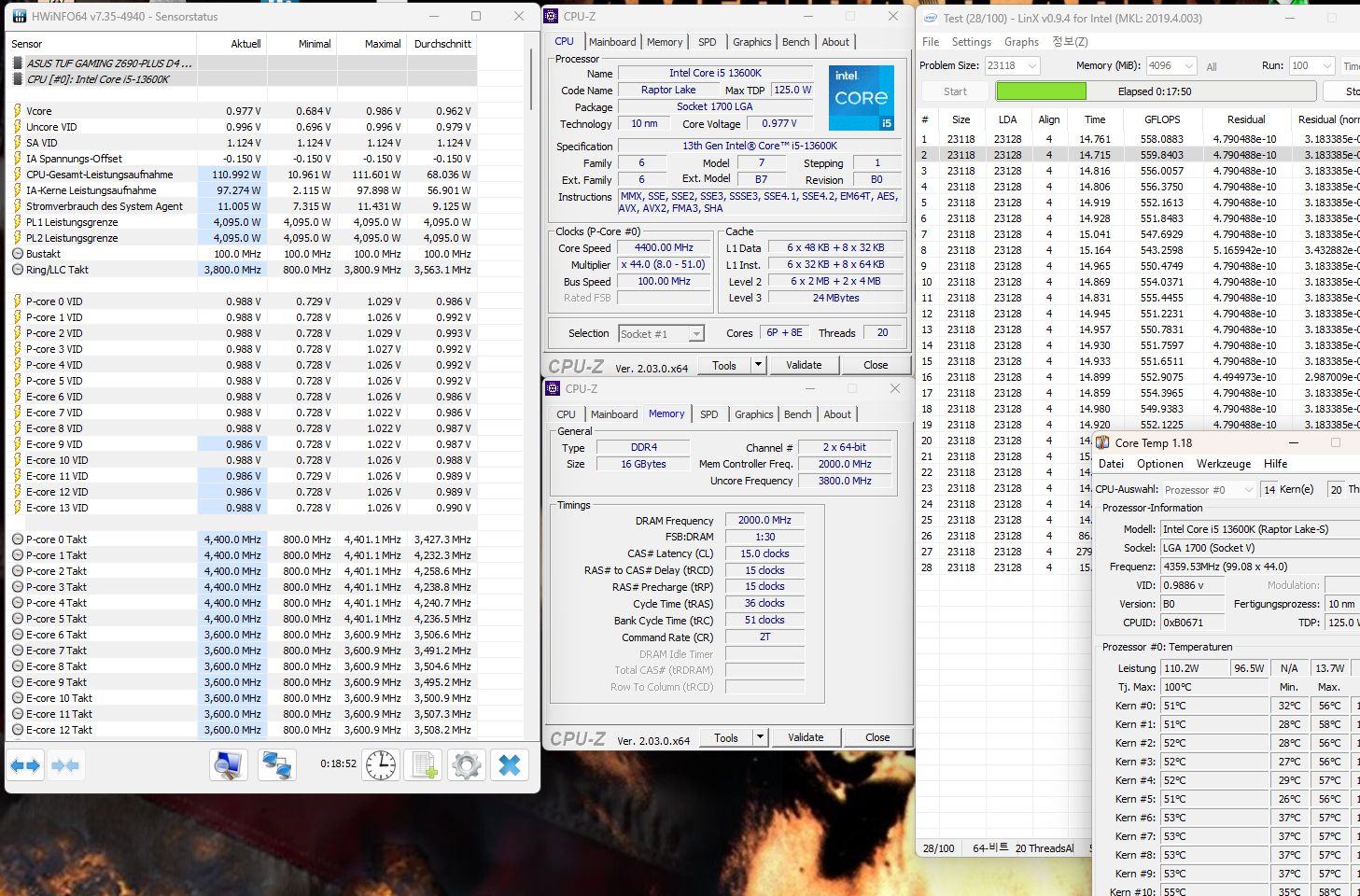Click Tools button in upper CPU-Z
The image size is (1360, 896).
coord(724,365)
